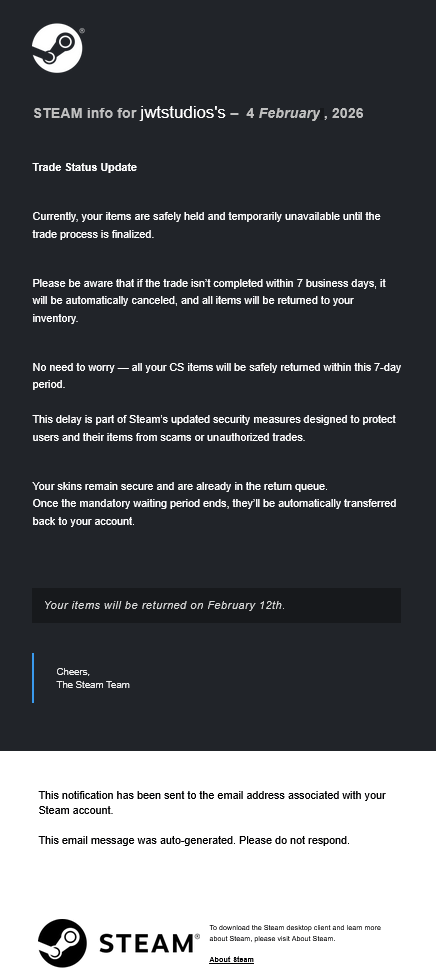The width and height of the screenshot is (436, 980).
Task: Click the items safely held paragraph
Action: pos(206,226)
